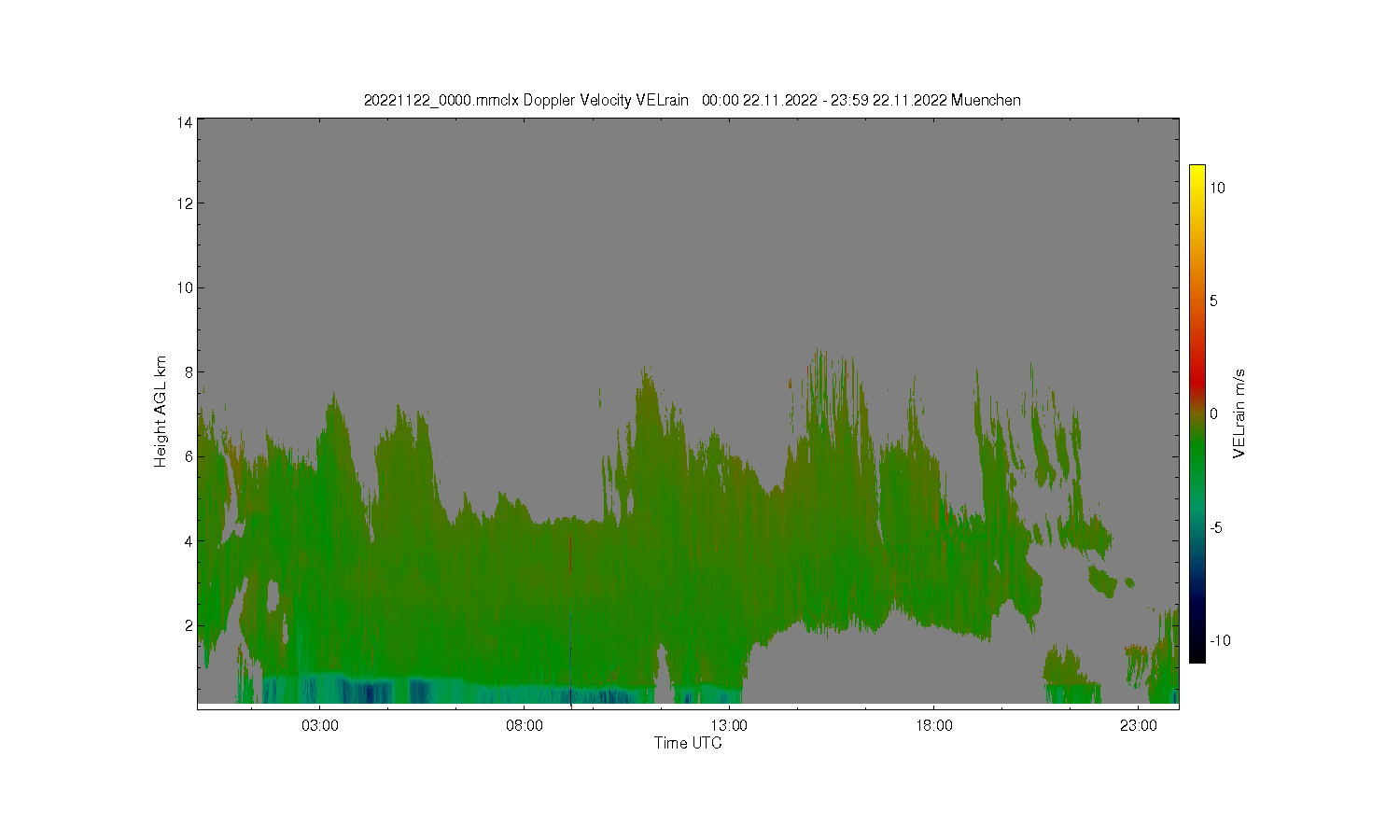Click the 08:00 time tick label
The width and height of the screenshot is (1400, 840).
click(525, 725)
